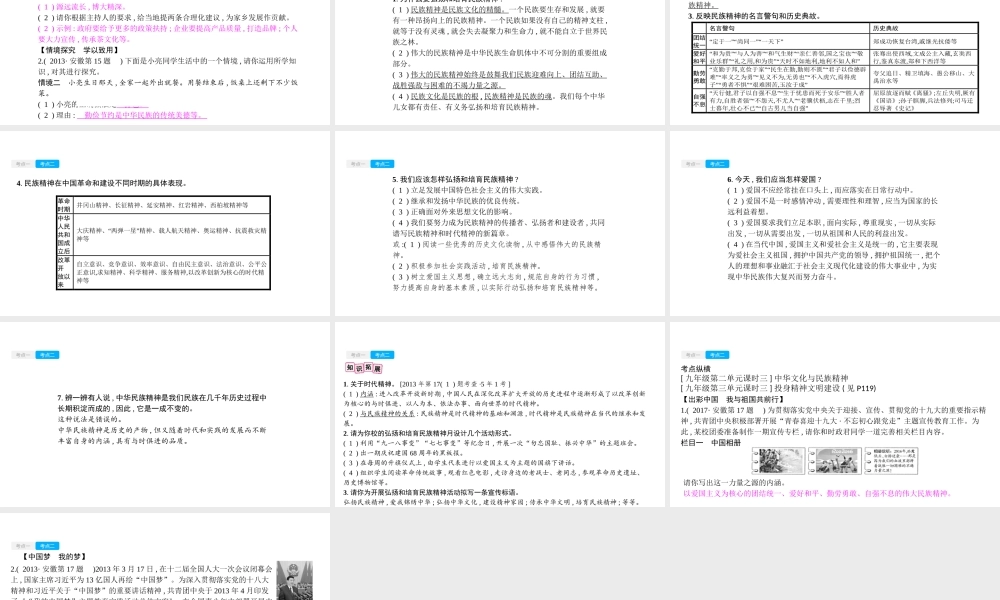1000x600 pixels.
Task: Click table cell 中华人民共和国成立后
Action: (x=64, y=234)
